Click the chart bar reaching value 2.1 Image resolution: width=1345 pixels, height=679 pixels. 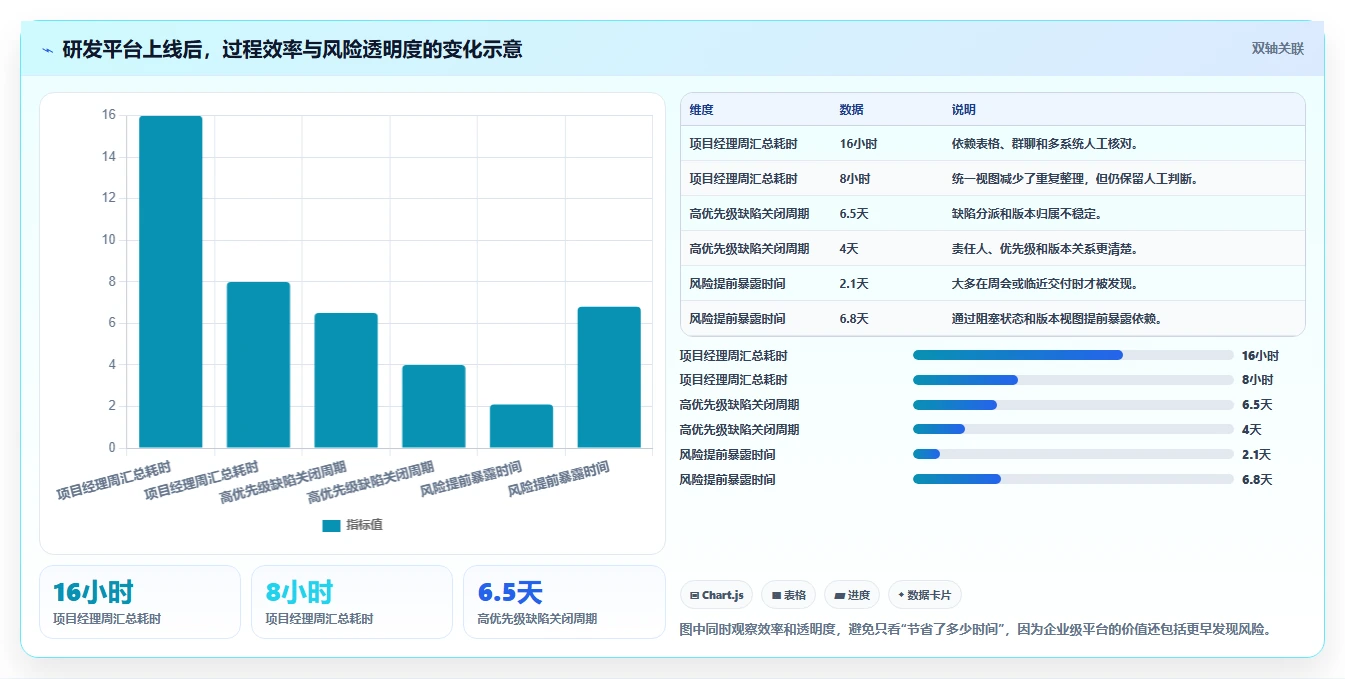[521, 426]
